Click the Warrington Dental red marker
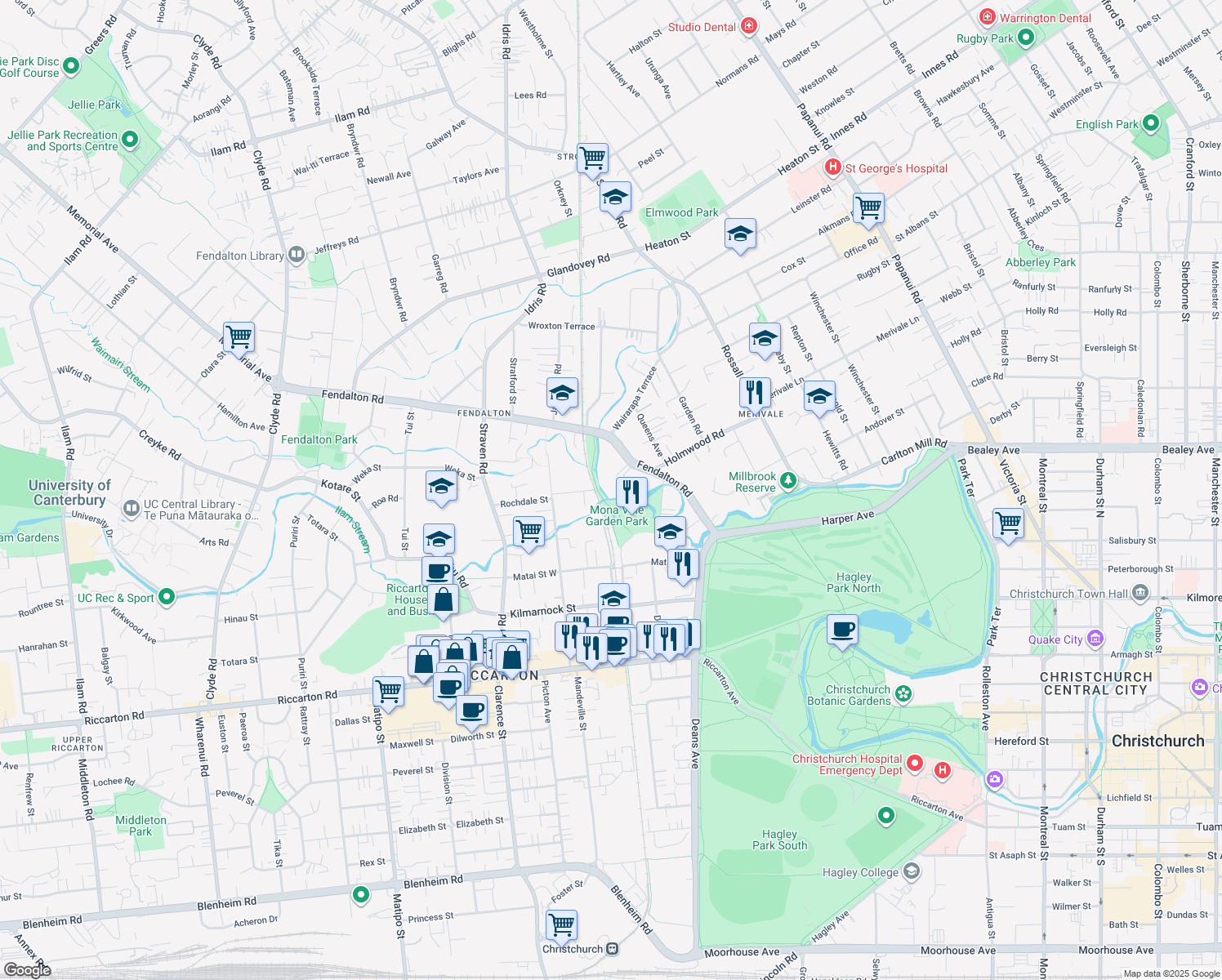 click(987, 17)
